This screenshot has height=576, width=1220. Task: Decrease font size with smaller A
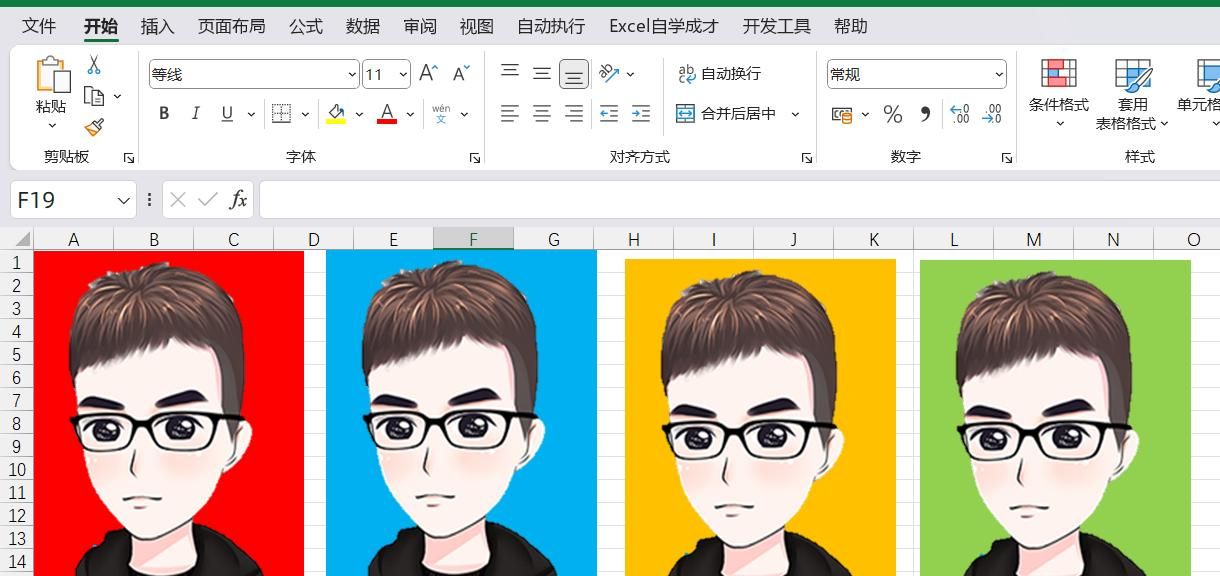[x=461, y=73]
